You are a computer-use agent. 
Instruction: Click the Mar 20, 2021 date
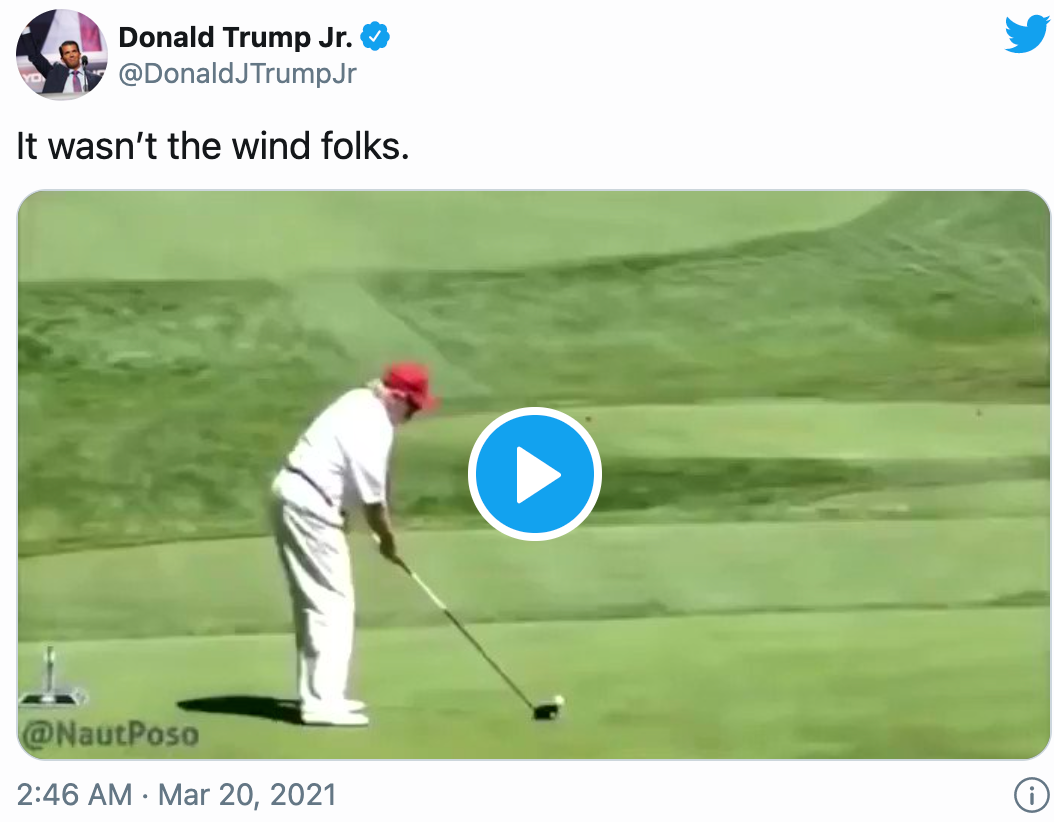pyautogui.click(x=247, y=794)
